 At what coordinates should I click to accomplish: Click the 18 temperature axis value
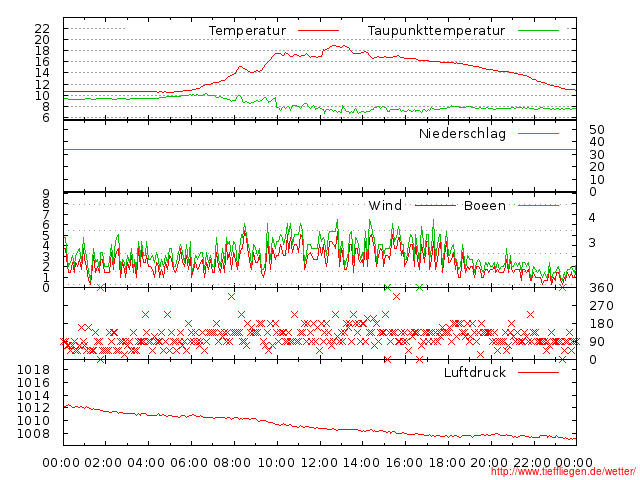click(42, 51)
